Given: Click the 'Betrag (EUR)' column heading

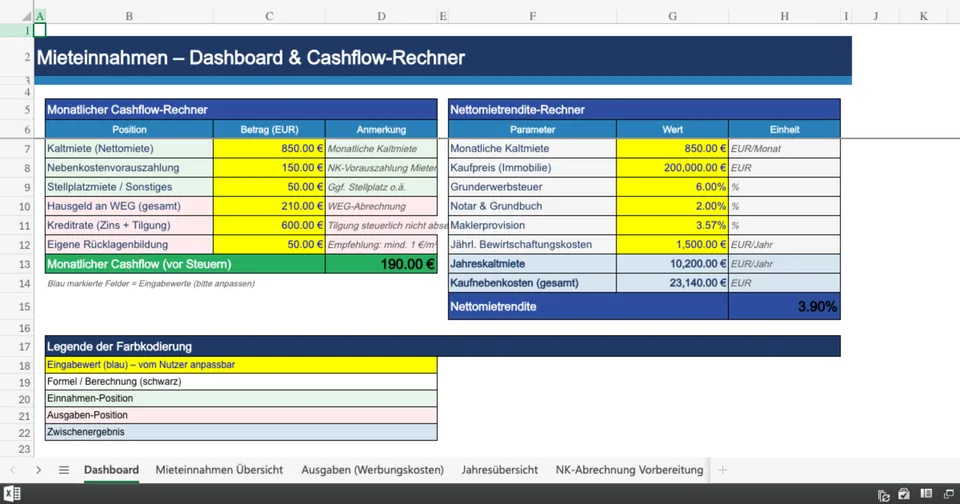Looking at the screenshot, I should (x=269, y=129).
